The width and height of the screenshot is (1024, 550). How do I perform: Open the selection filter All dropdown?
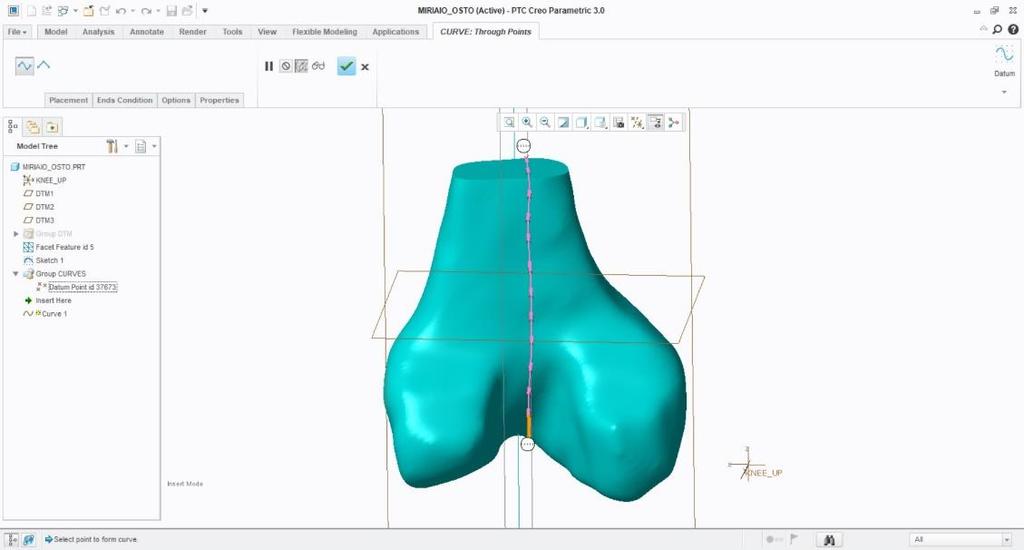point(960,539)
